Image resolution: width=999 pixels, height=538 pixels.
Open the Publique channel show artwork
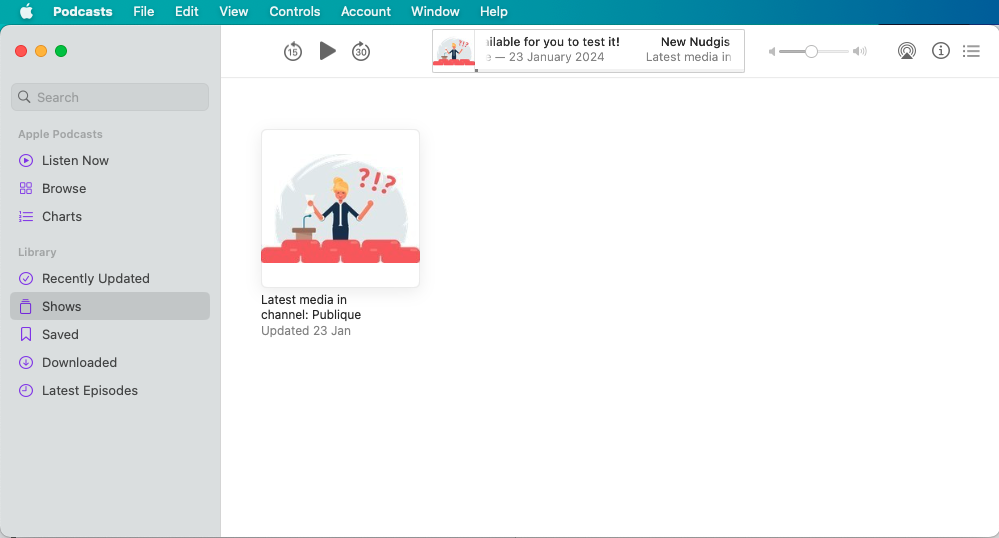[x=340, y=208]
